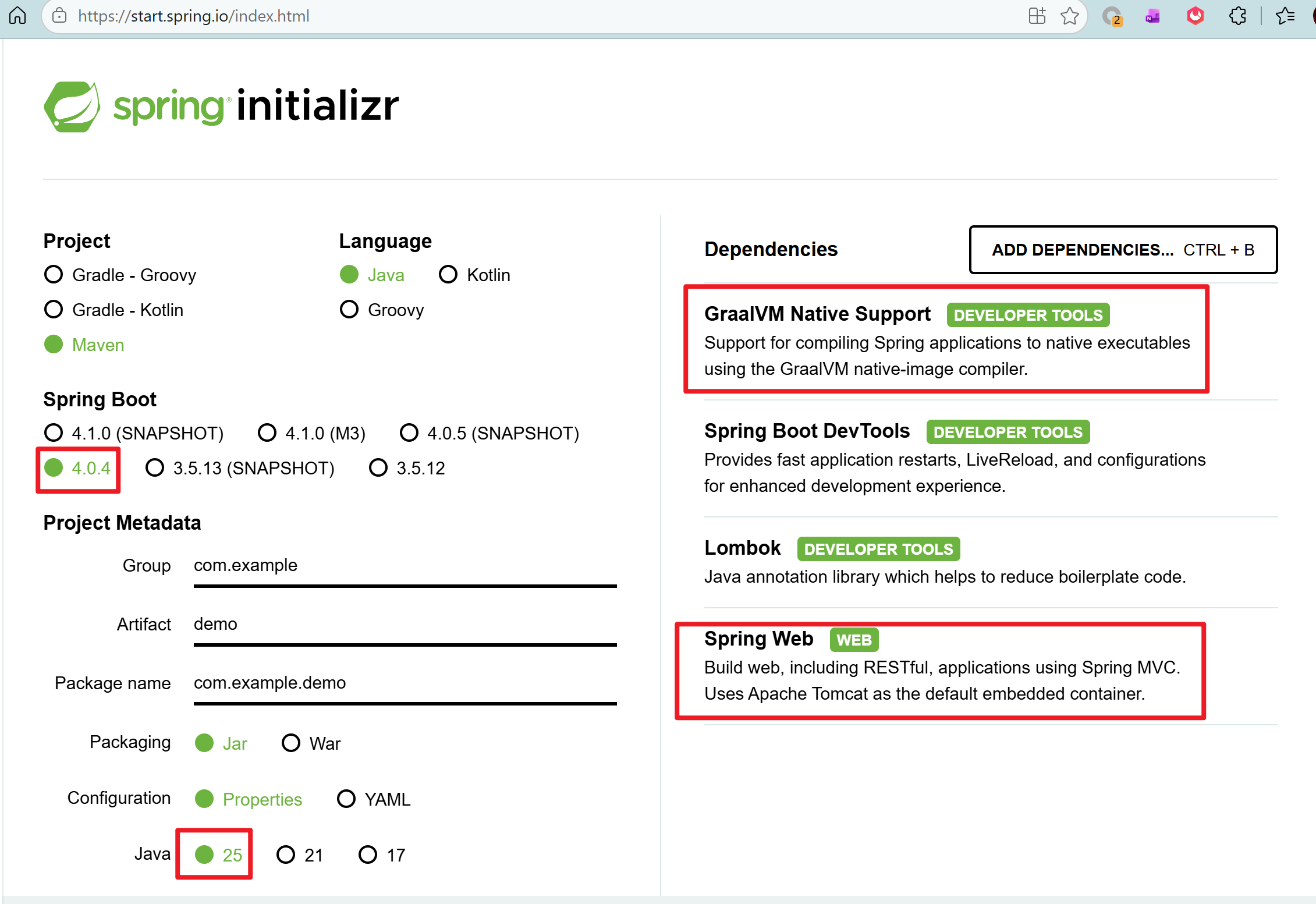Choose Spring Boot 3.5.12 version
The width and height of the screenshot is (1316, 904).
tap(378, 467)
